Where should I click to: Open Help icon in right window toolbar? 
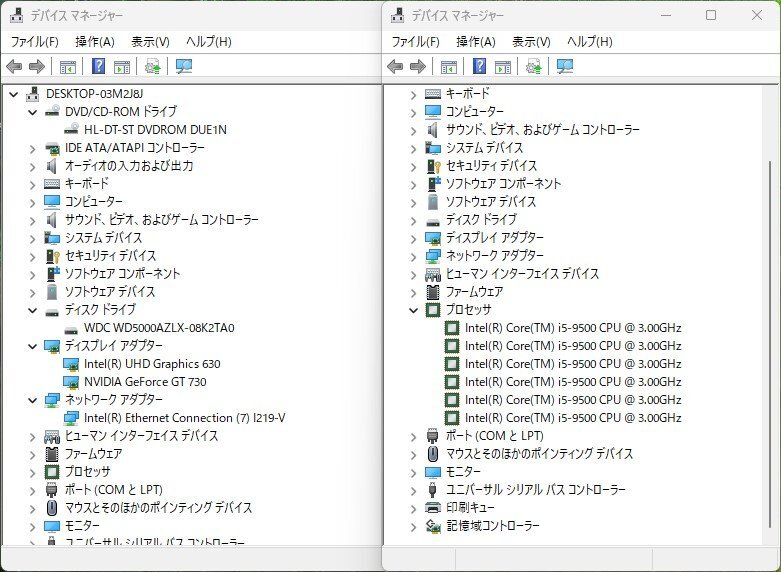(x=480, y=66)
